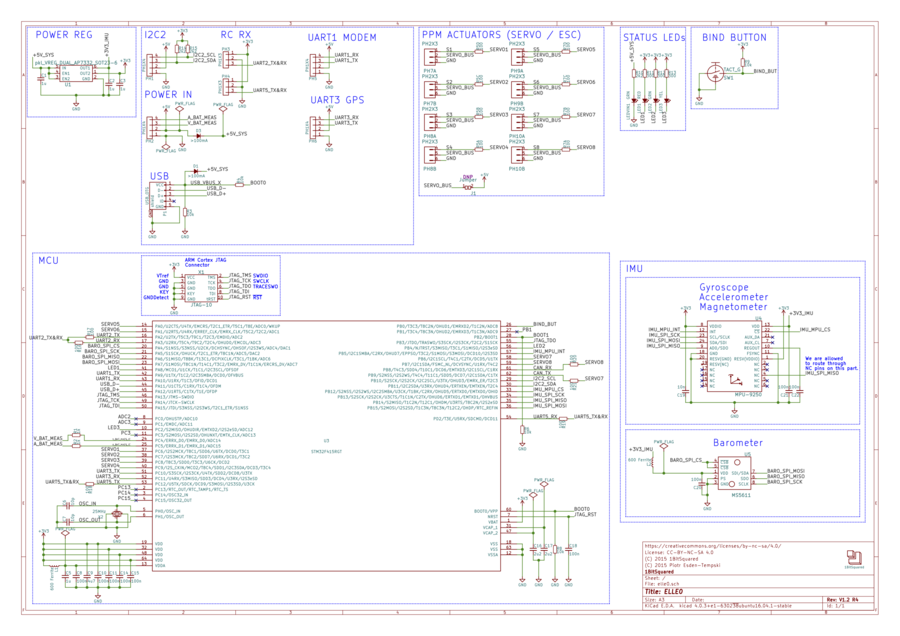Click the UART3_RX label in the UART3 GPS section
This screenshot has height=636, width=900.
[x=347, y=117]
